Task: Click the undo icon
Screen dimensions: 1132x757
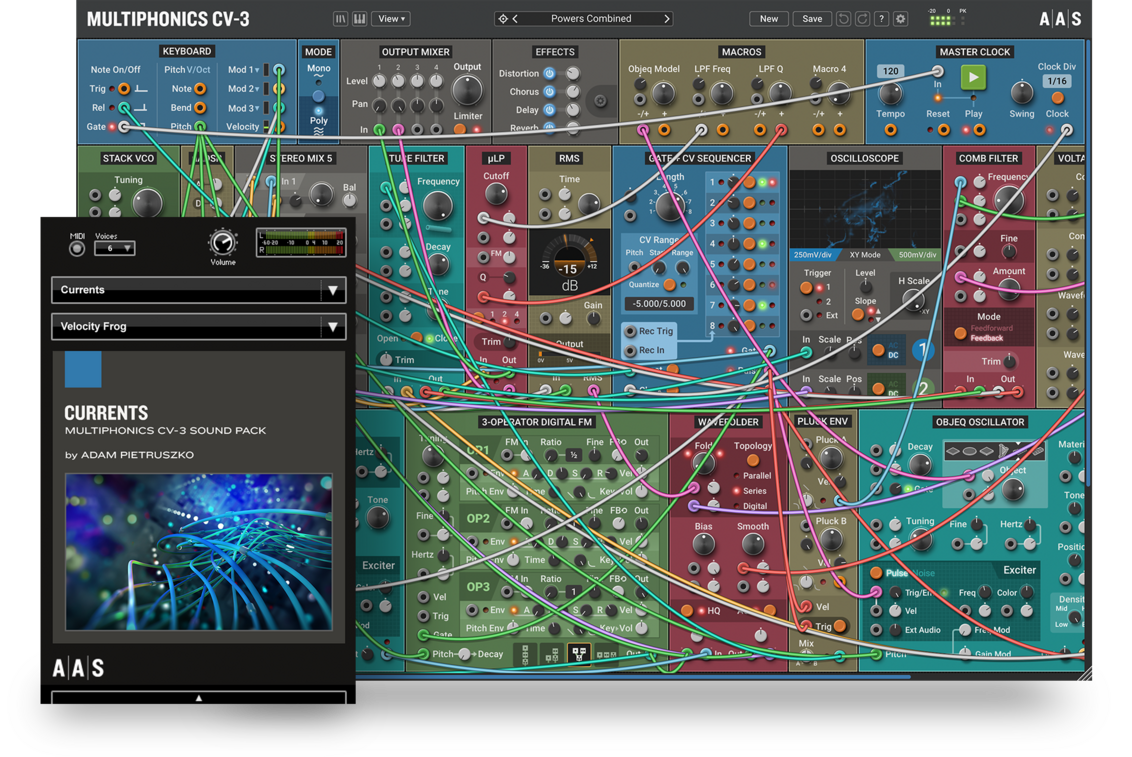Action: (843, 19)
